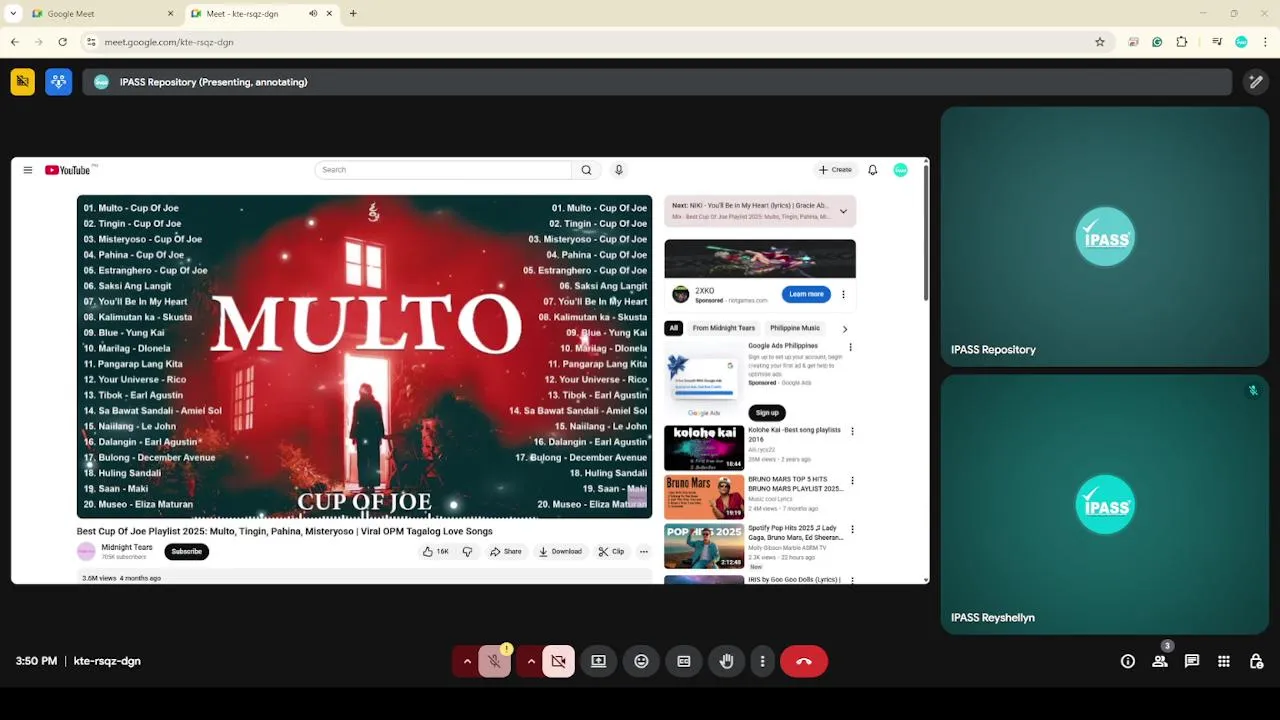Open a new browser tab
The height and width of the screenshot is (720, 1280).
[x=353, y=14]
